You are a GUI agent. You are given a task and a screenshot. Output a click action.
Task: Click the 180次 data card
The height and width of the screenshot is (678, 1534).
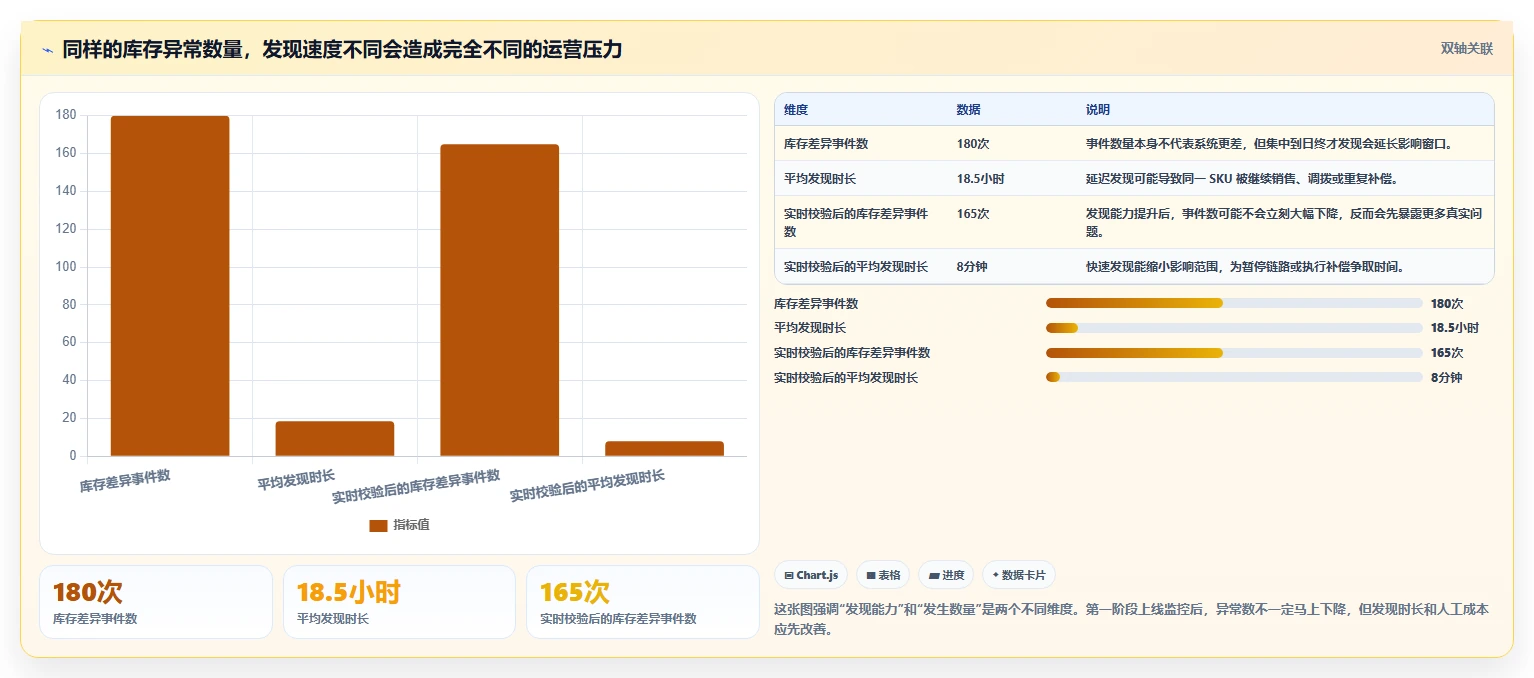coord(156,602)
